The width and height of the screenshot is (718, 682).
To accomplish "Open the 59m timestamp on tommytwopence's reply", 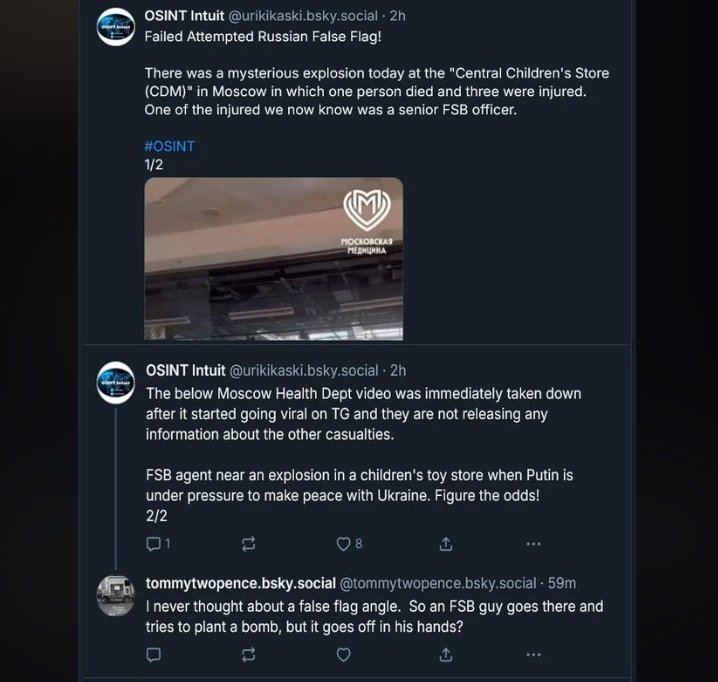I will coord(560,583).
